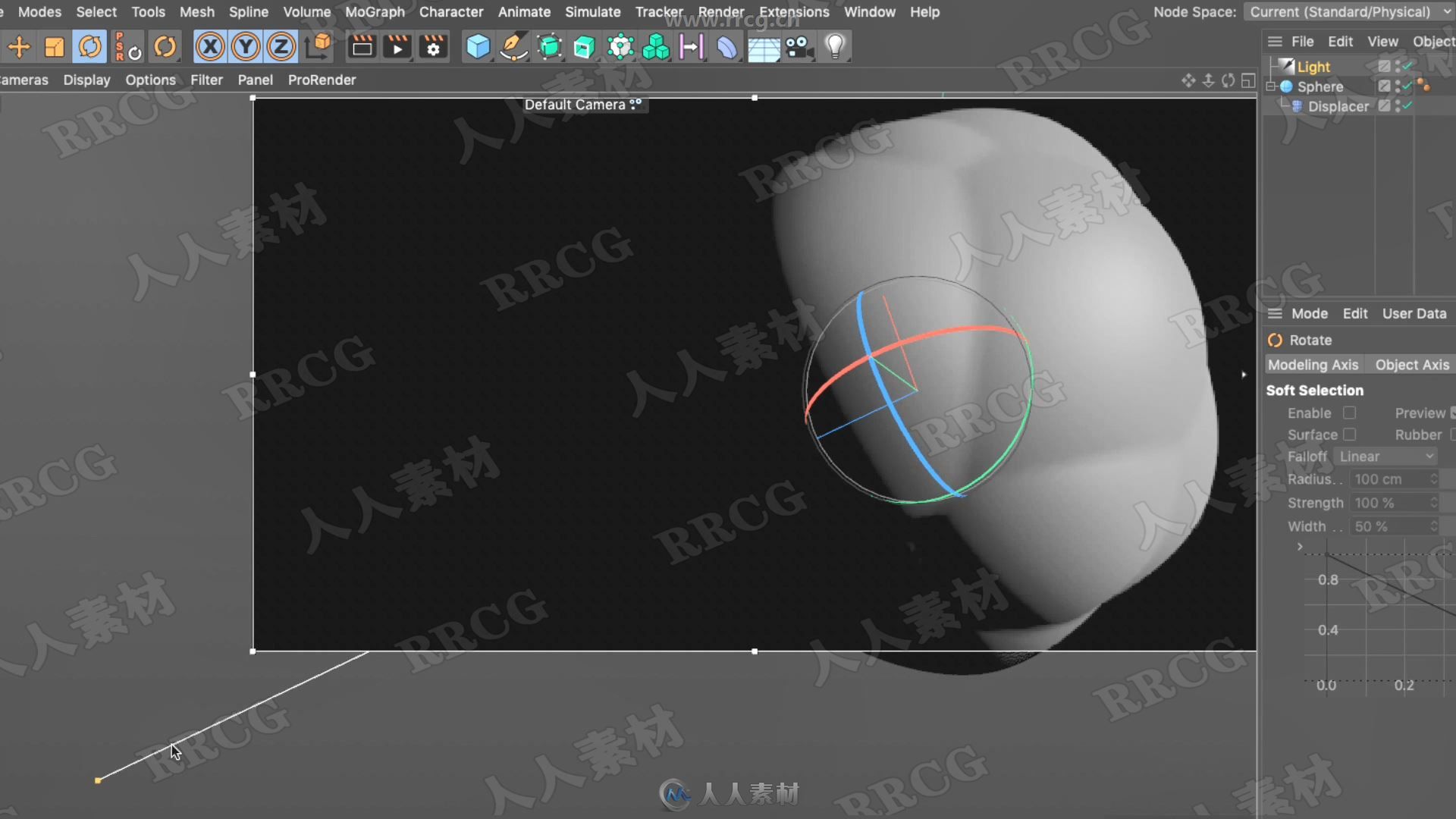This screenshot has width=1456, height=819.
Task: Toggle Rubber checkbox in Soft Selection
Action: pyautogui.click(x=1452, y=434)
